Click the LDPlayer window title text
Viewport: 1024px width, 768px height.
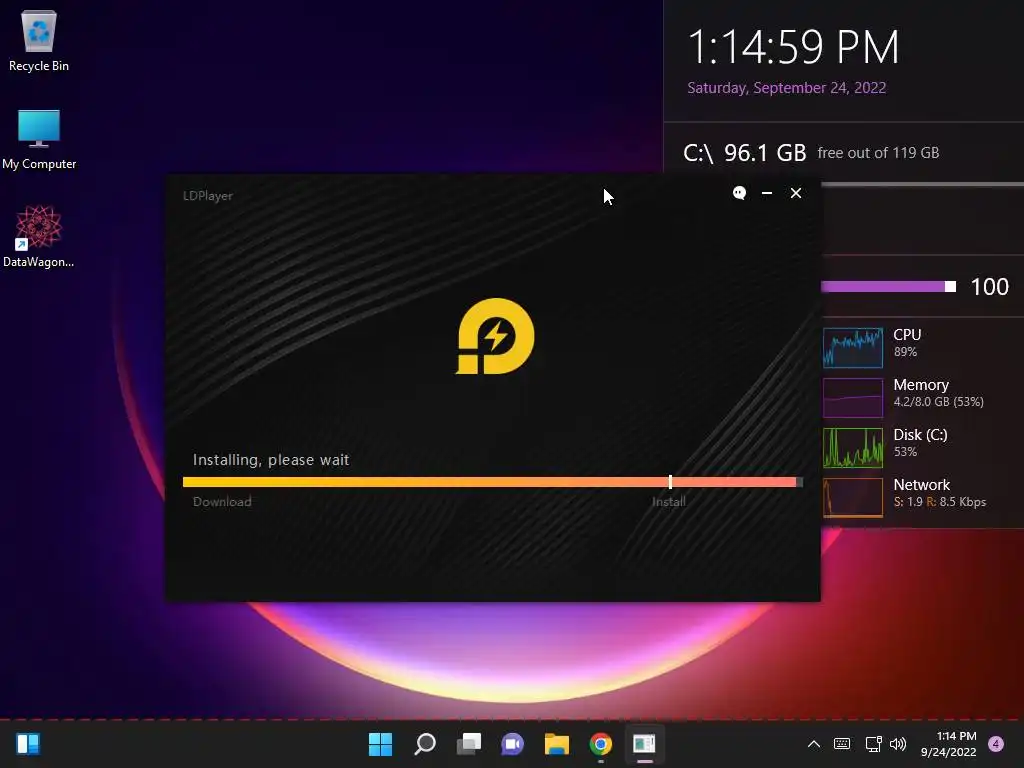(x=208, y=195)
